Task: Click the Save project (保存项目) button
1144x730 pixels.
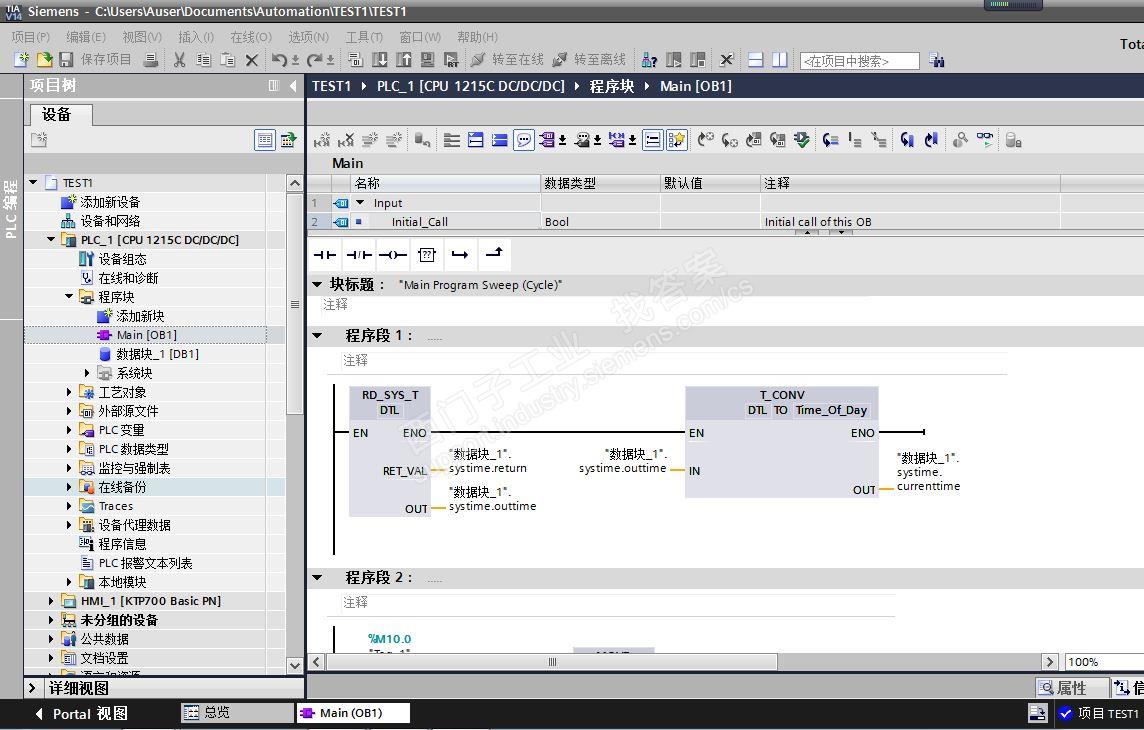Action: pos(96,60)
